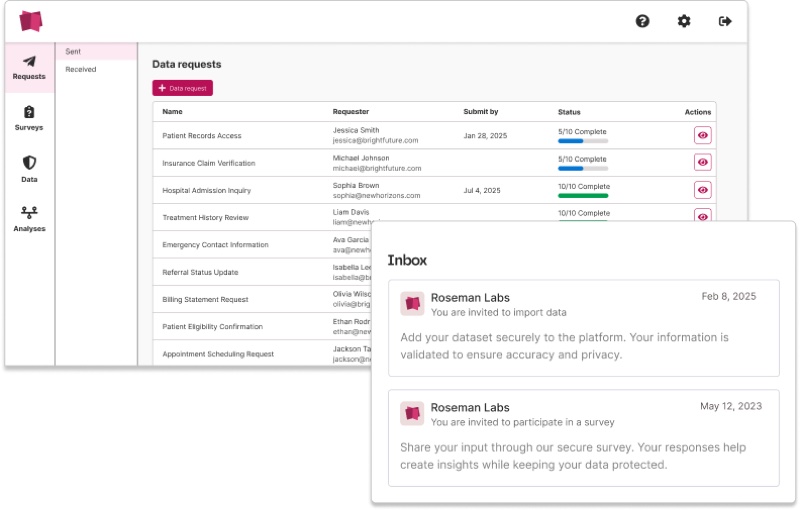Viewport: 800px width, 510px height.
Task: Click the Roseman Labs avatar in the Feb 8, 2025 message
Action: point(412,304)
